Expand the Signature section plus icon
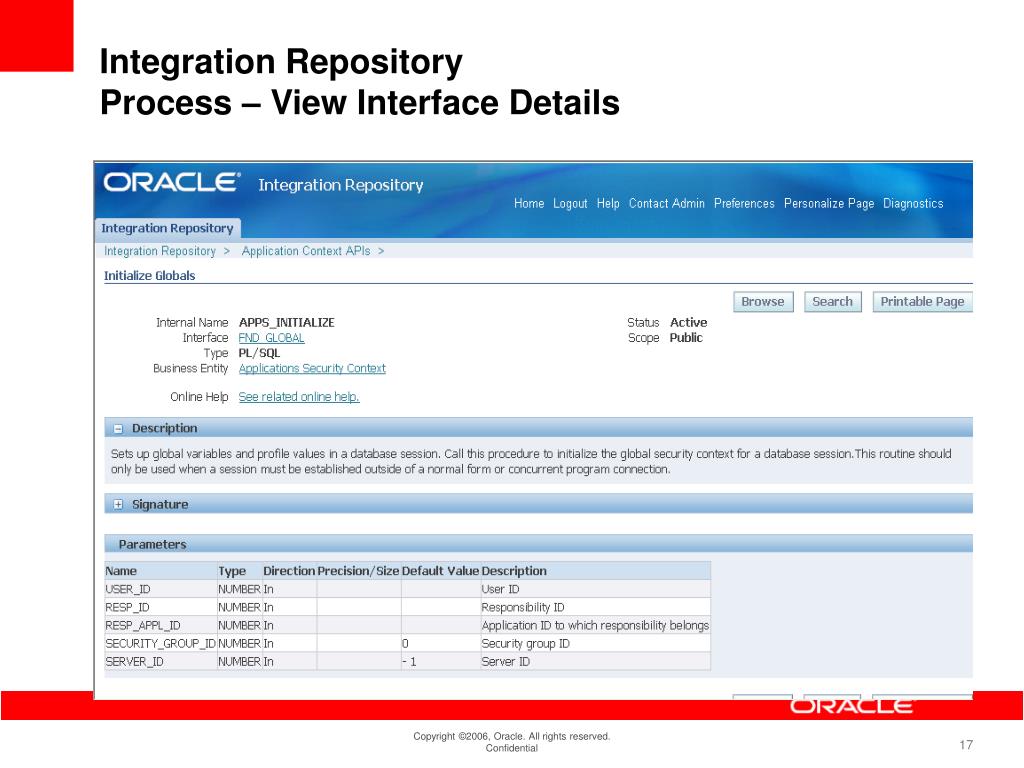This screenshot has height=768, width=1024. (x=118, y=505)
